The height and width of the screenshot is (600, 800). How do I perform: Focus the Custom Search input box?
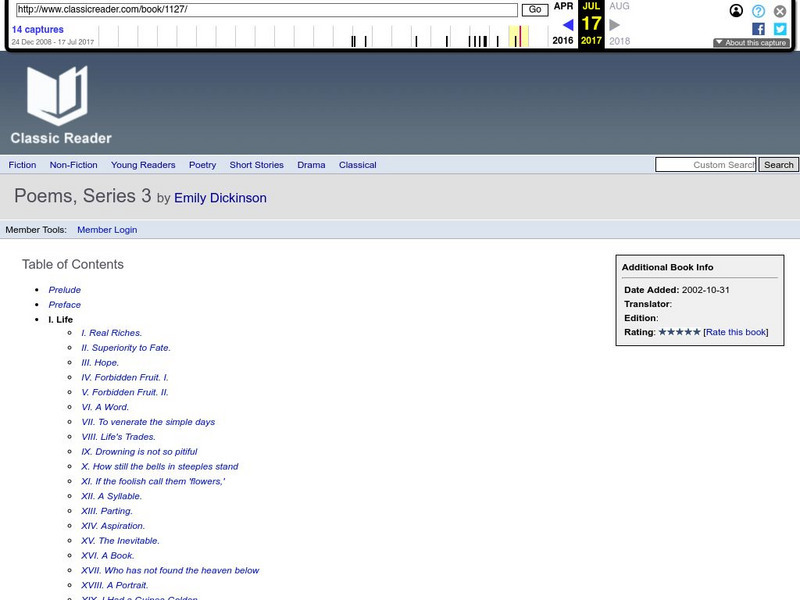pos(706,165)
